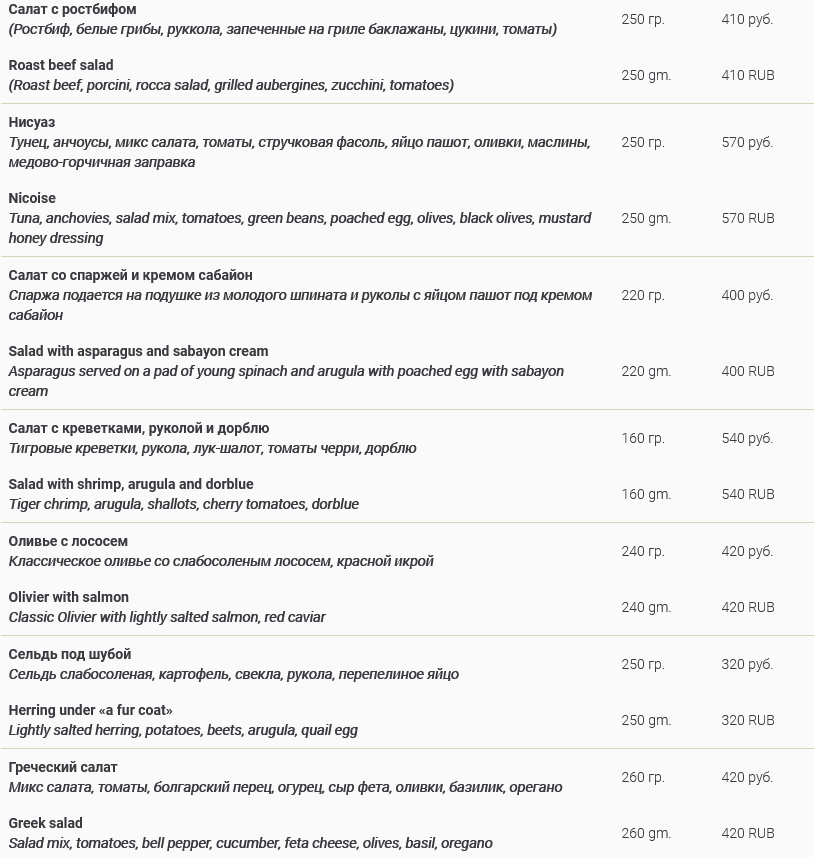The height and width of the screenshot is (857, 814).
Task: Choose the "Olivier with salmon" title
Action: [x=69, y=597]
